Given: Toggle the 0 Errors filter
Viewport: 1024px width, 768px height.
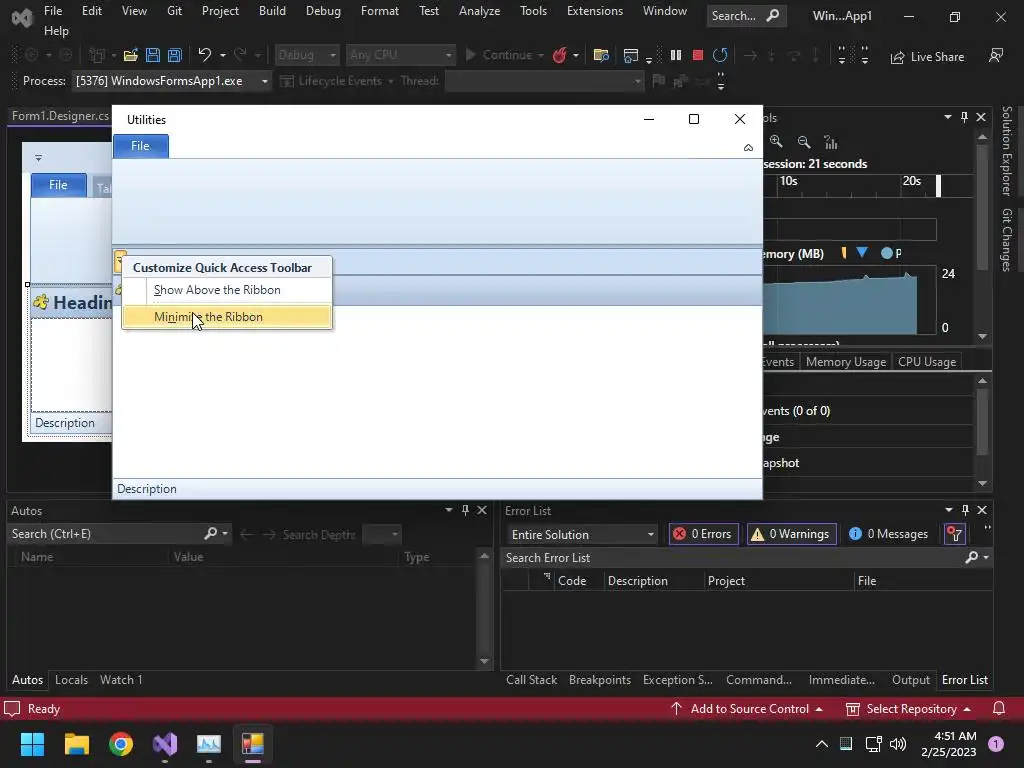Looking at the screenshot, I should [x=704, y=534].
